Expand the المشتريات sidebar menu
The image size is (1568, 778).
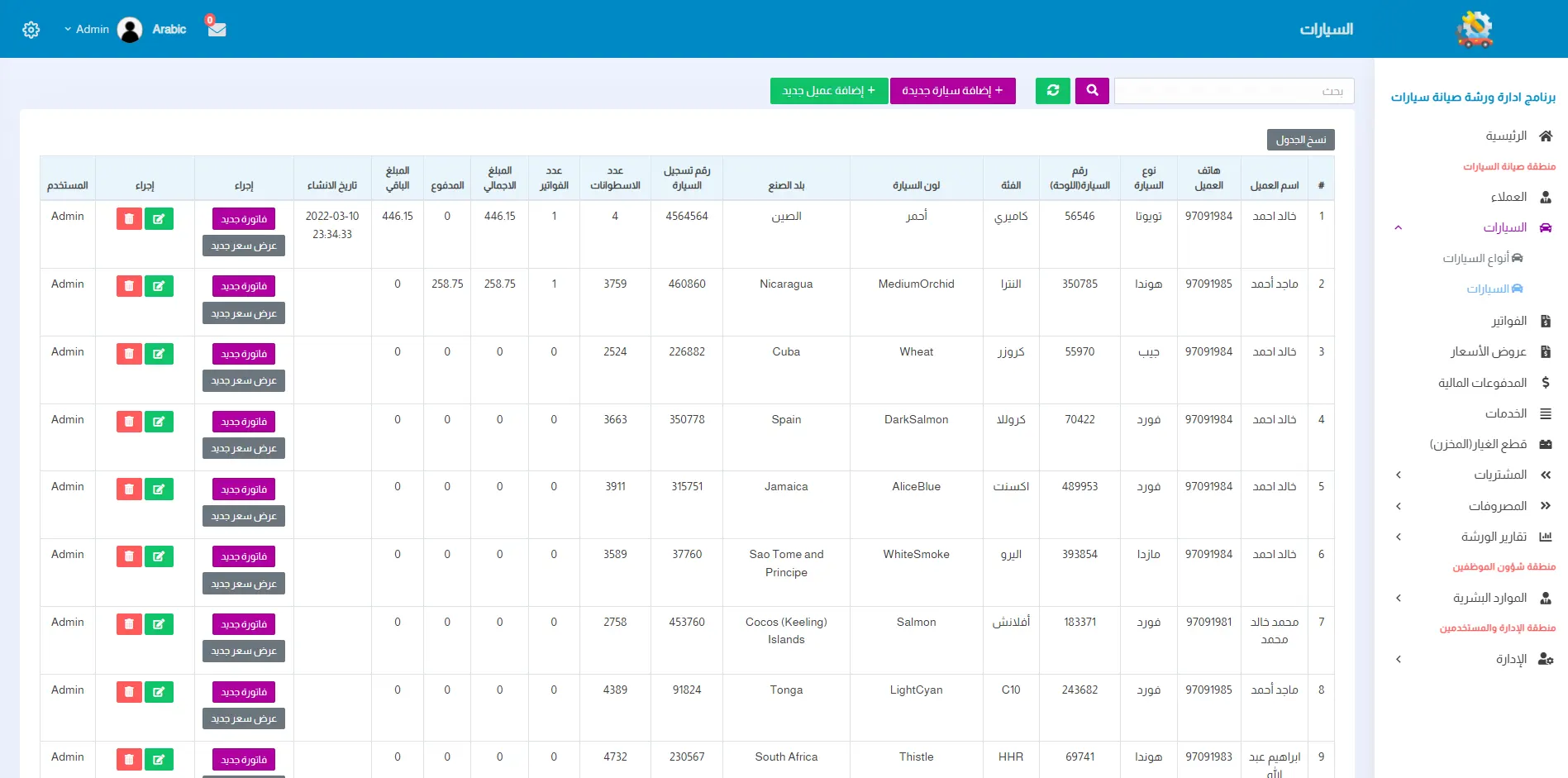pyautogui.click(x=1499, y=475)
